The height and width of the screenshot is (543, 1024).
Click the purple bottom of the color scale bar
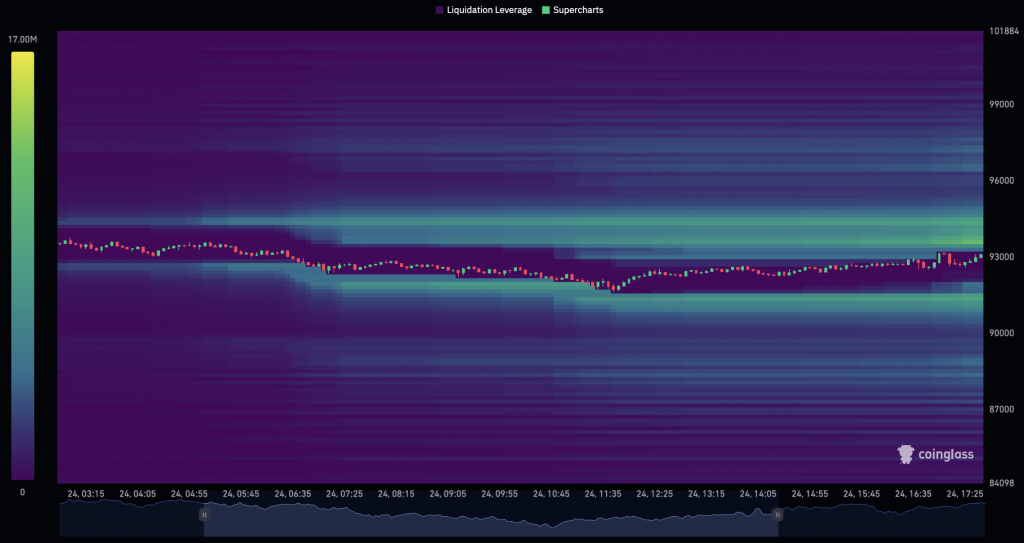(23, 470)
